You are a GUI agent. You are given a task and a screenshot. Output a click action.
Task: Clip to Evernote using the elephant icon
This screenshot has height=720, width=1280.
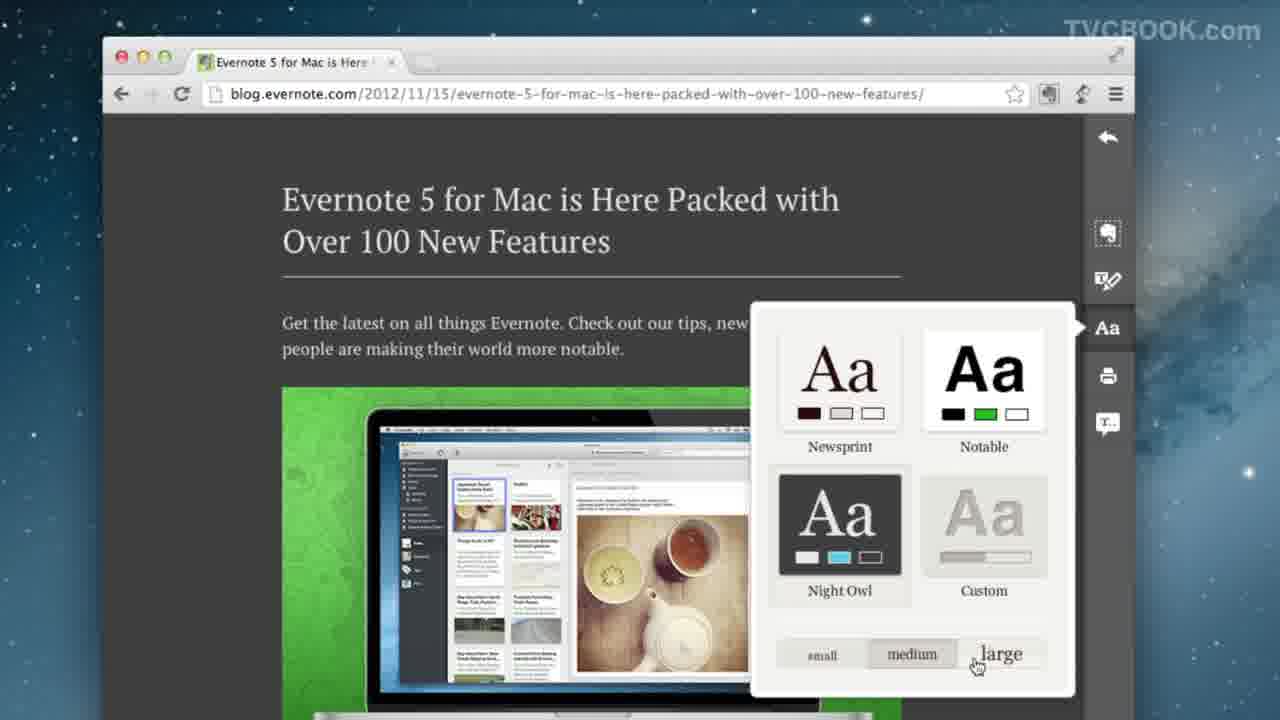click(x=1108, y=233)
